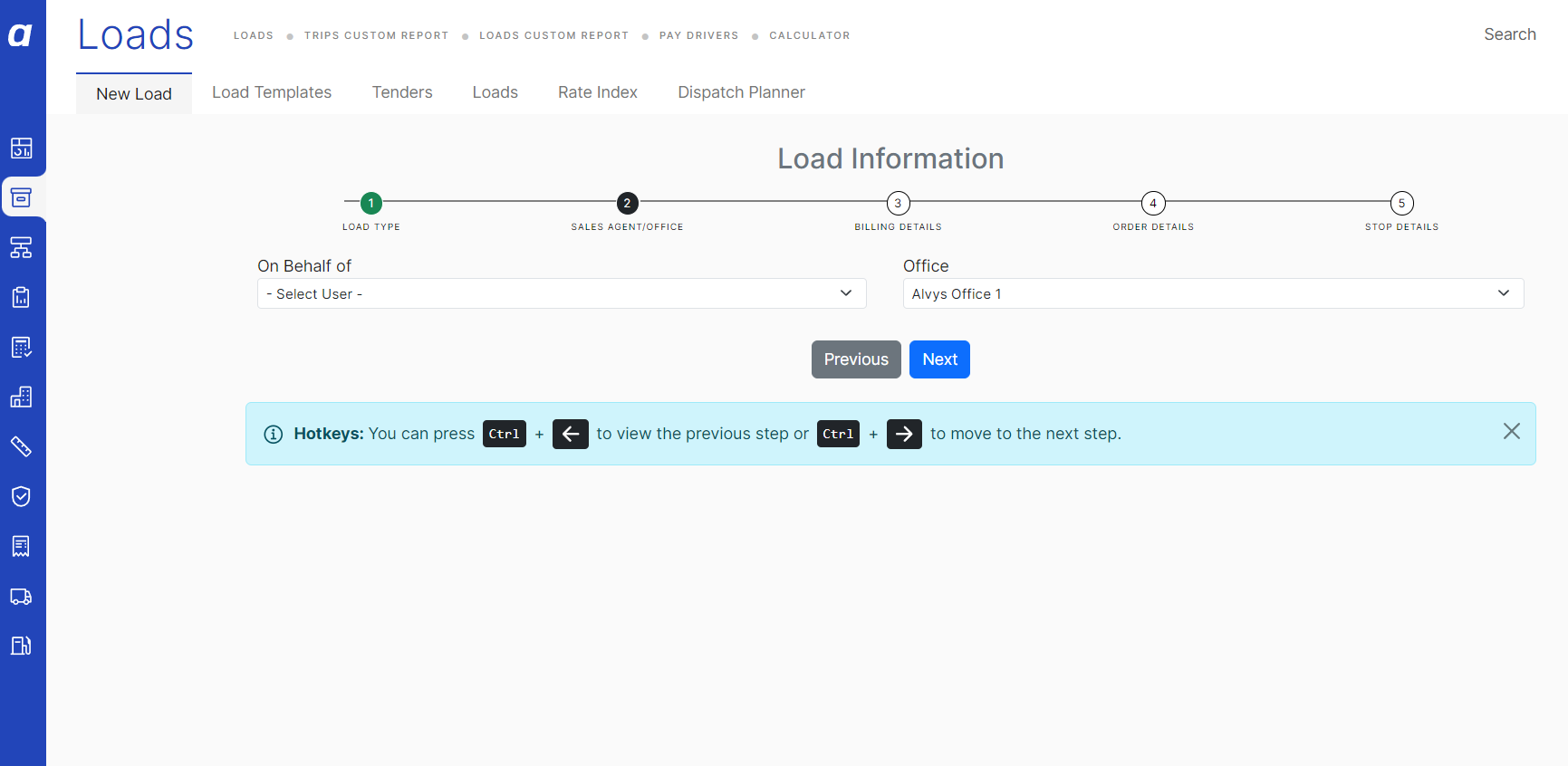Open the calculator checklist sidebar icon
This screenshot has width=1568, height=766.
pos(21,347)
